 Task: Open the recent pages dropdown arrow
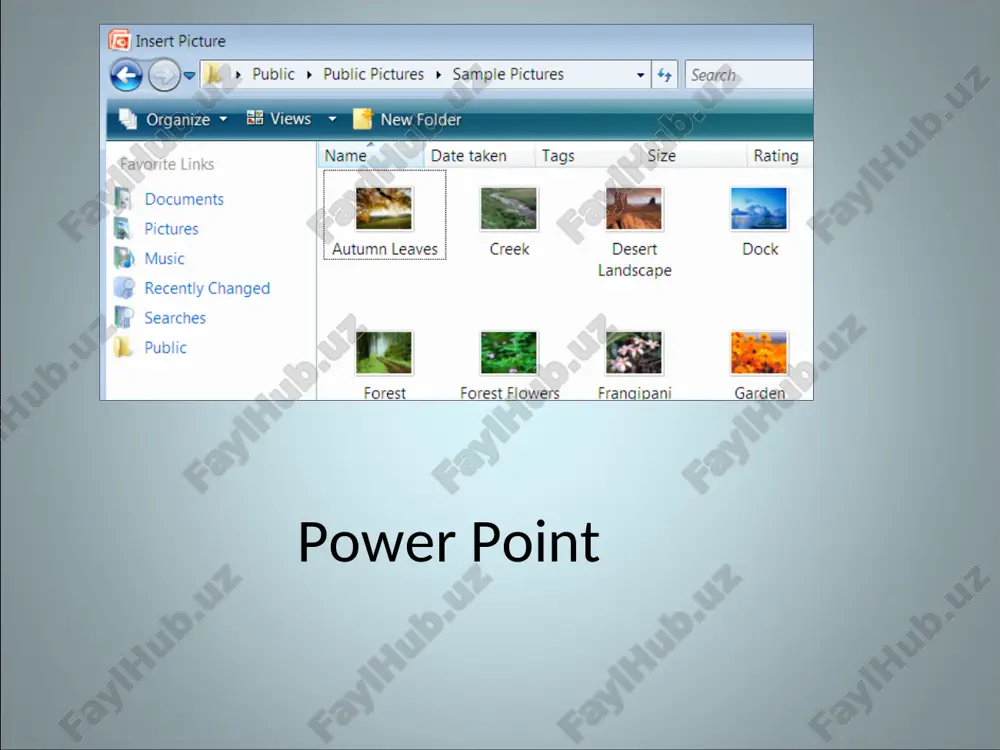click(189, 75)
